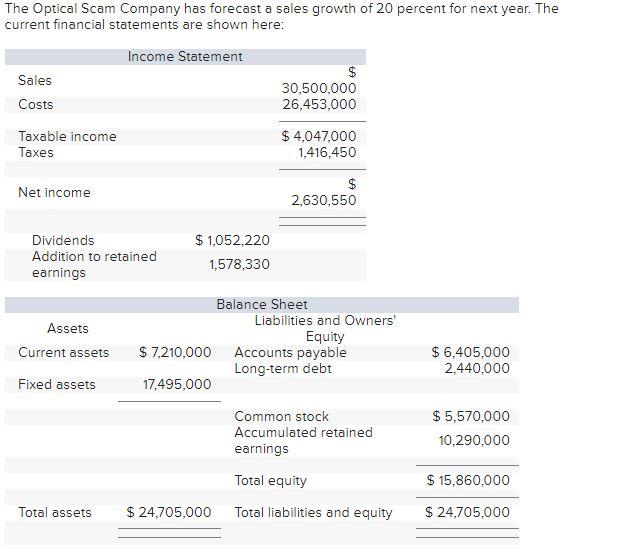
Task: Select the Sales value 30,500,000
Action: coord(319,88)
